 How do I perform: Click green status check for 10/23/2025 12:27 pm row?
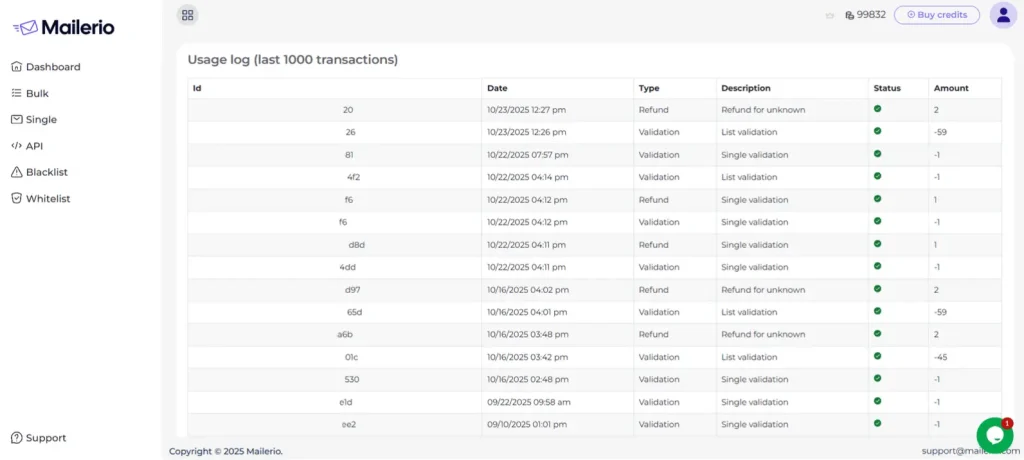878,108
